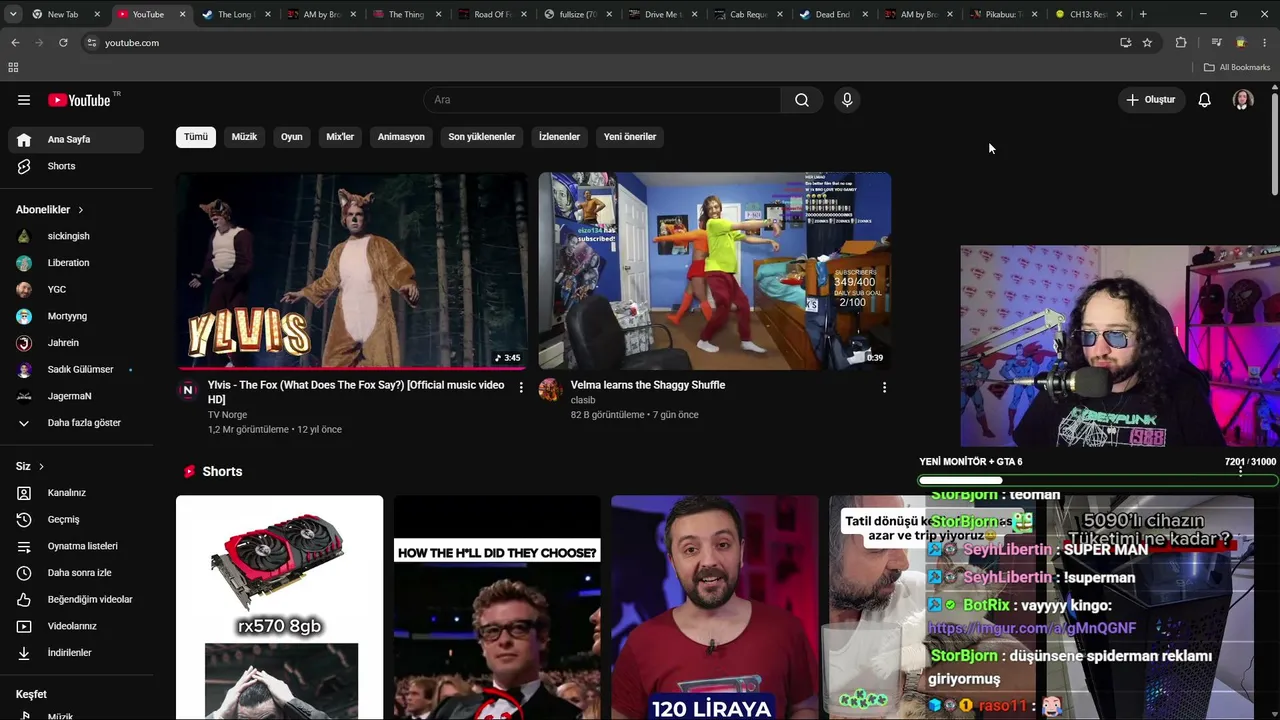Play the Velma Shaggy Shuffle thumbnail
The width and height of the screenshot is (1280, 720).
coord(715,271)
